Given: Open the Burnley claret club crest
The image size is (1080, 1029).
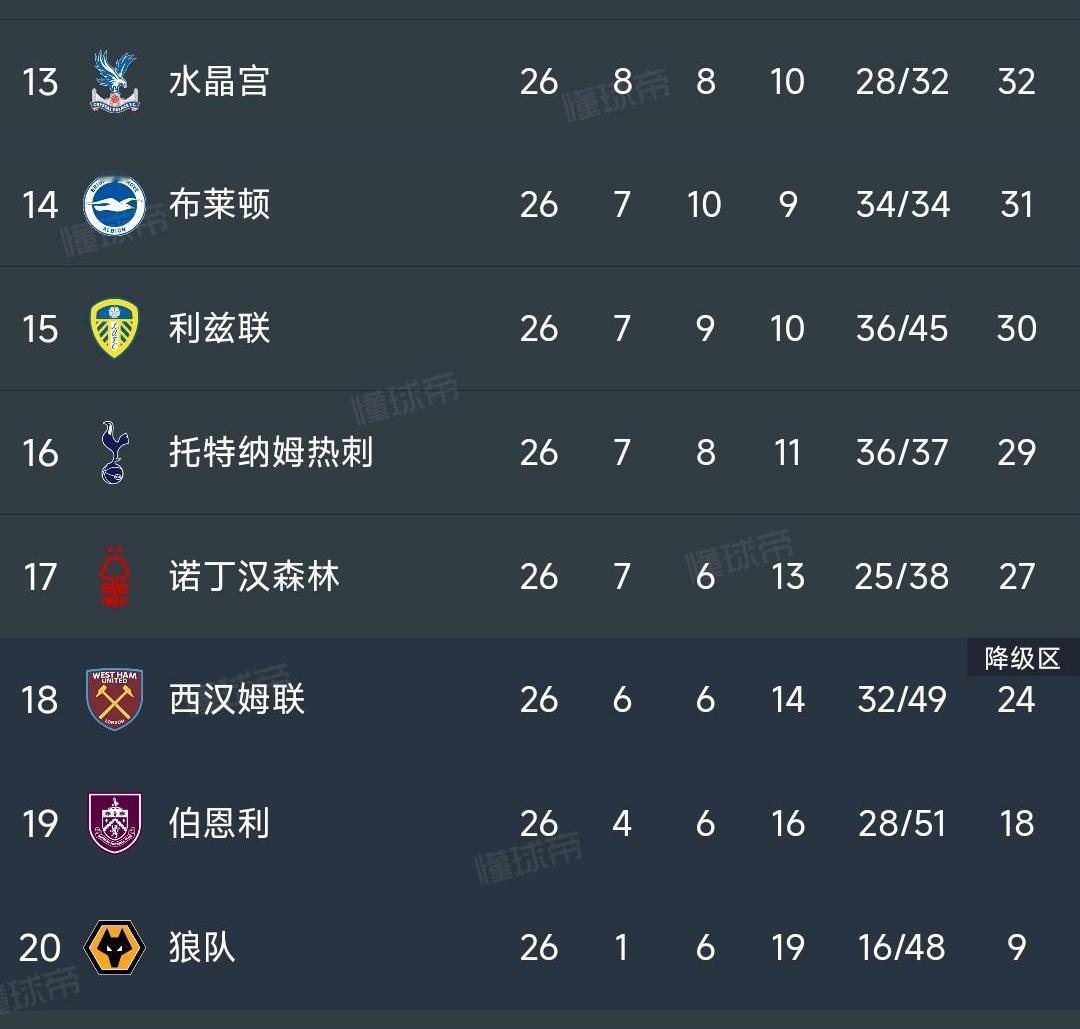Looking at the screenshot, I should point(114,824).
